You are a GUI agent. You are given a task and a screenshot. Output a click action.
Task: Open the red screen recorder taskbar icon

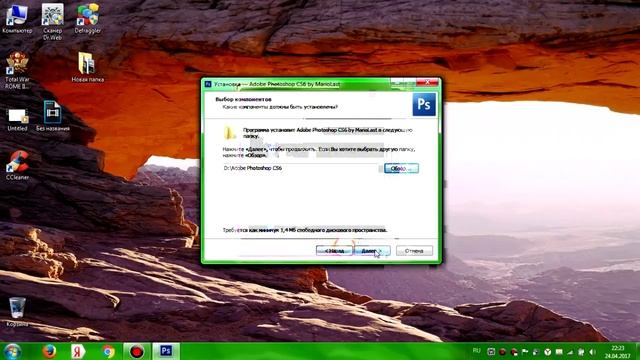[137, 351]
